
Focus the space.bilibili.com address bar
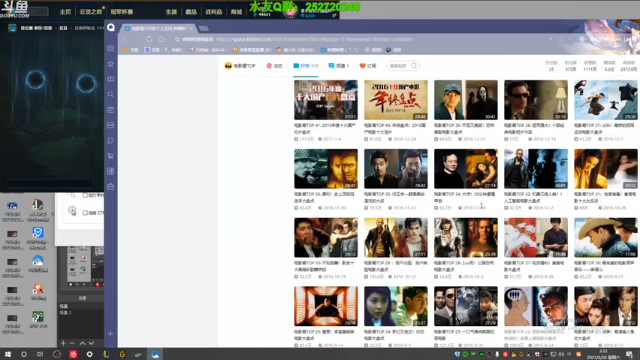(x=314, y=39)
